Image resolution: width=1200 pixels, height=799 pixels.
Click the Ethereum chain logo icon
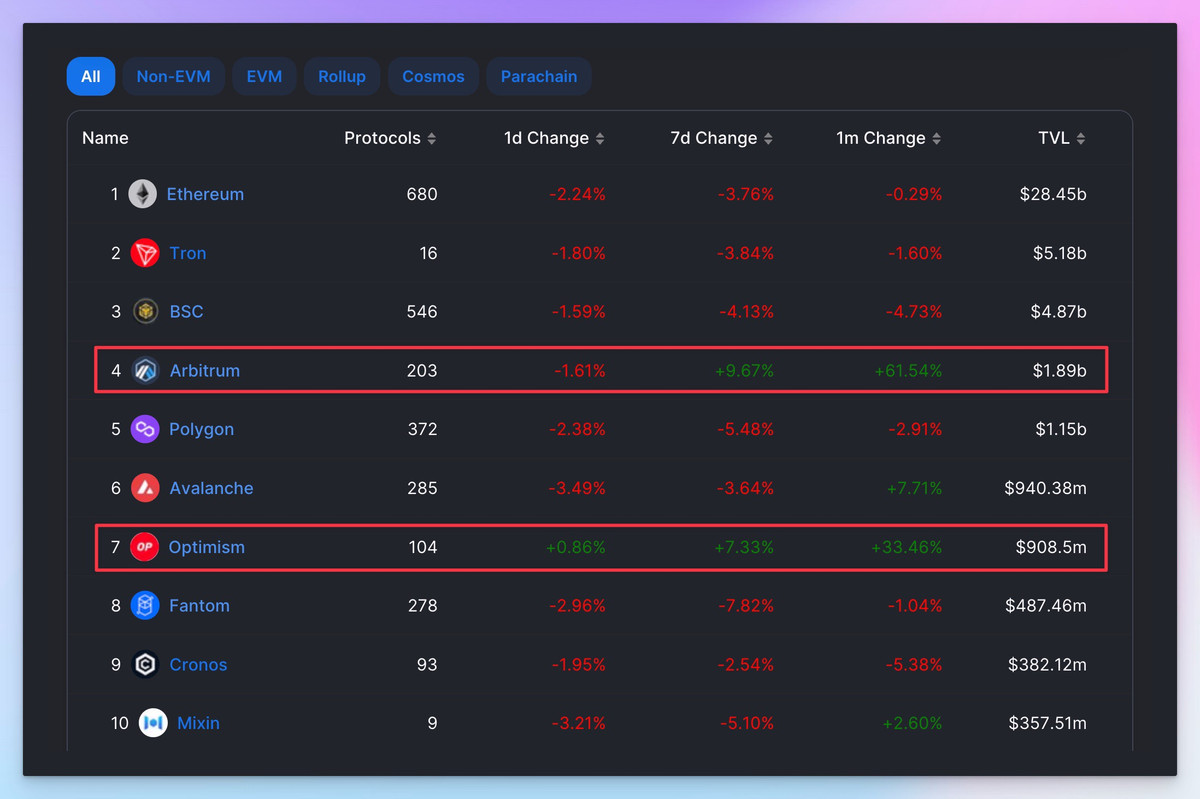(x=142, y=194)
